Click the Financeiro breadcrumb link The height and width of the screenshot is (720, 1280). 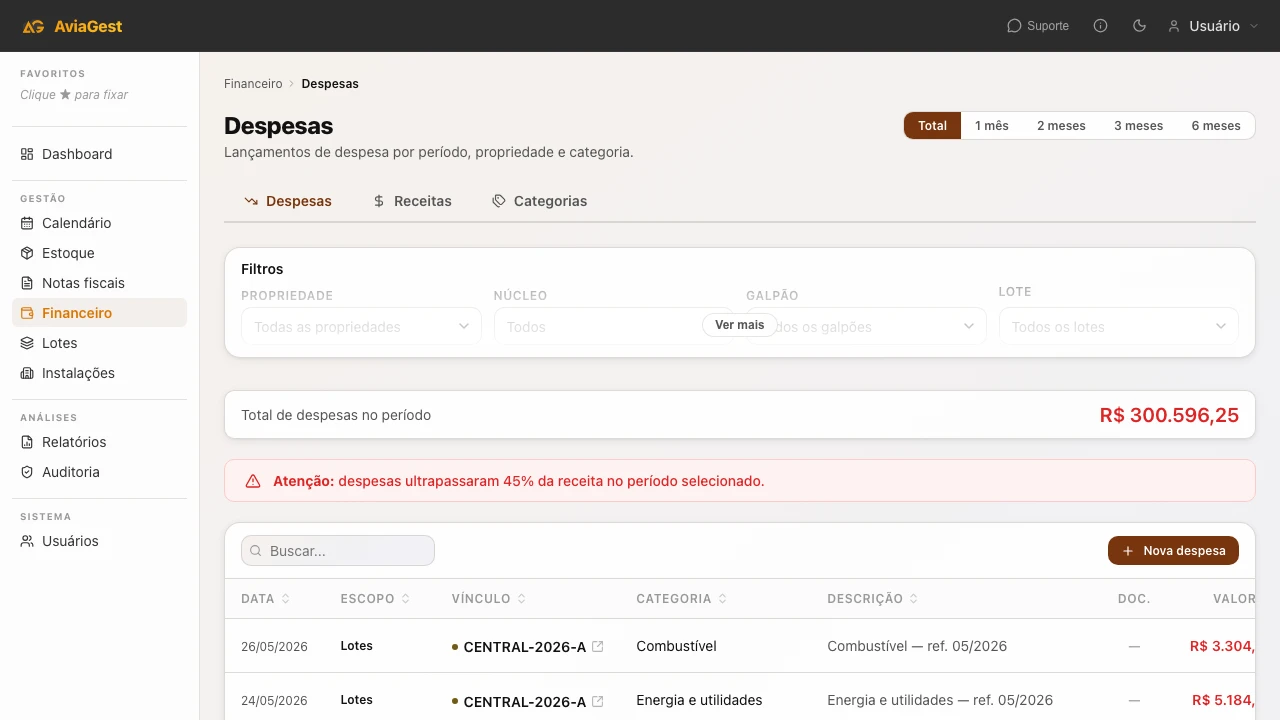point(253,84)
